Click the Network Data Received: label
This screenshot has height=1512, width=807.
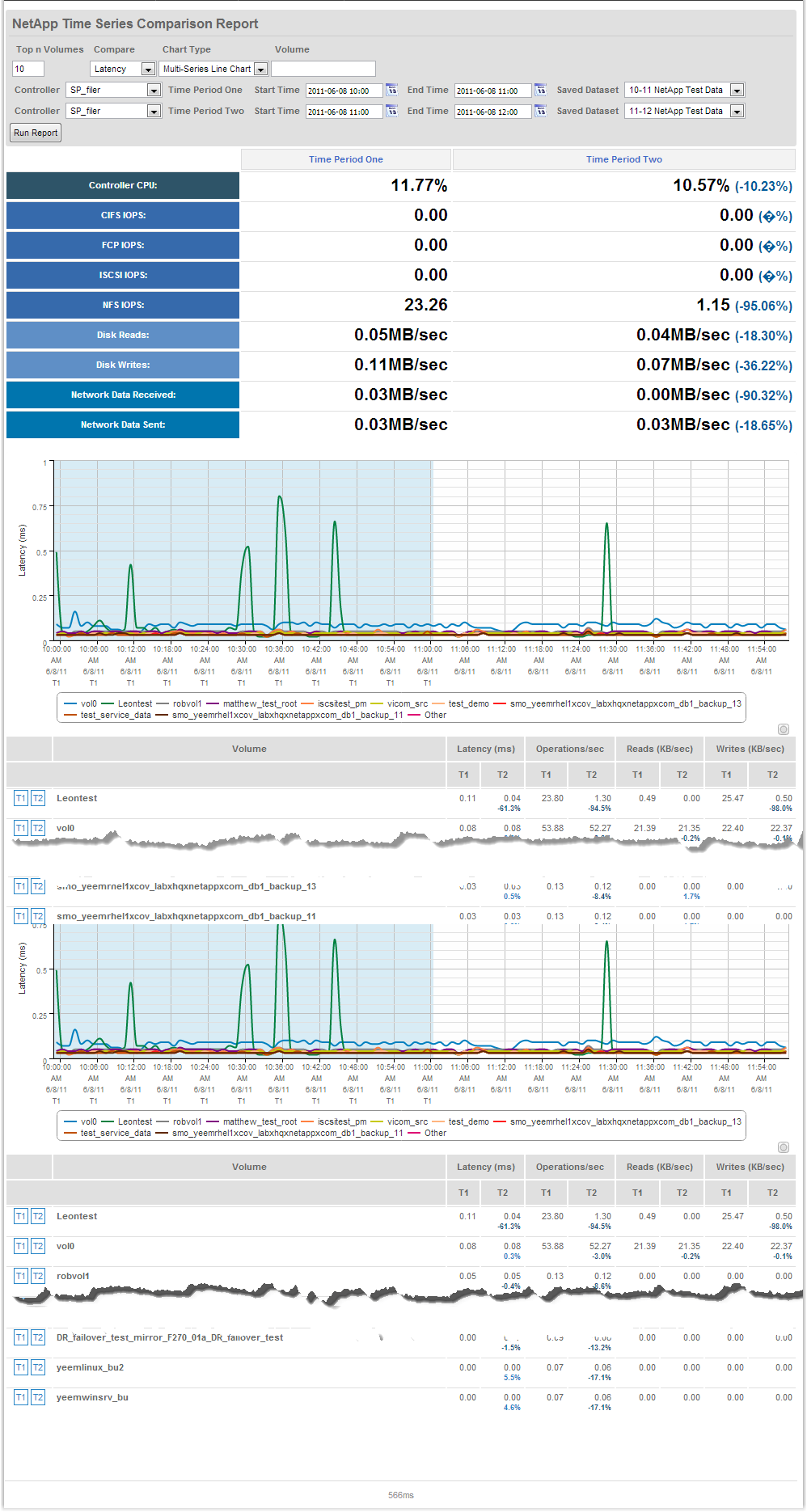pos(123,395)
